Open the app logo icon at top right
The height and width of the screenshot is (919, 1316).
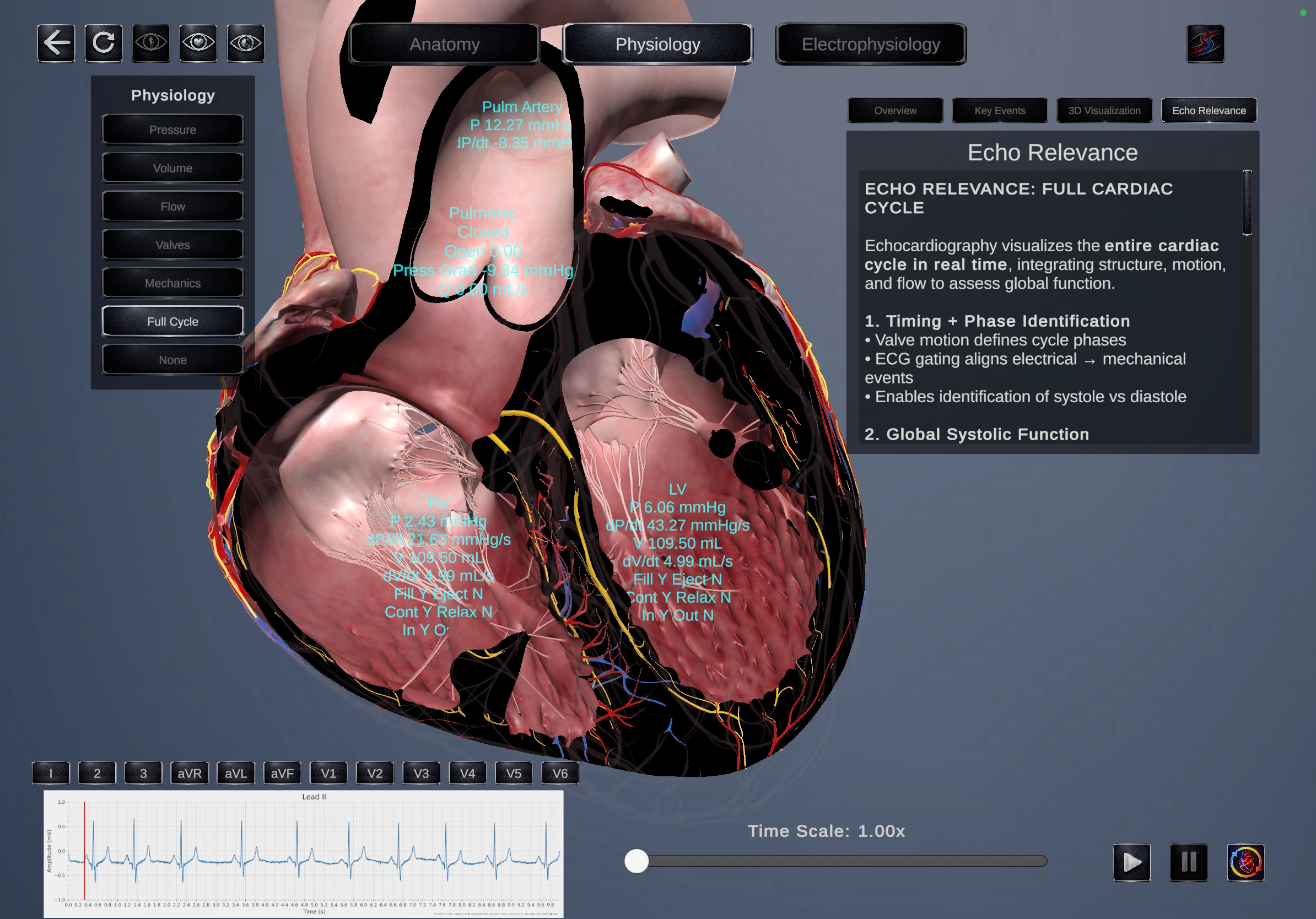[1205, 44]
